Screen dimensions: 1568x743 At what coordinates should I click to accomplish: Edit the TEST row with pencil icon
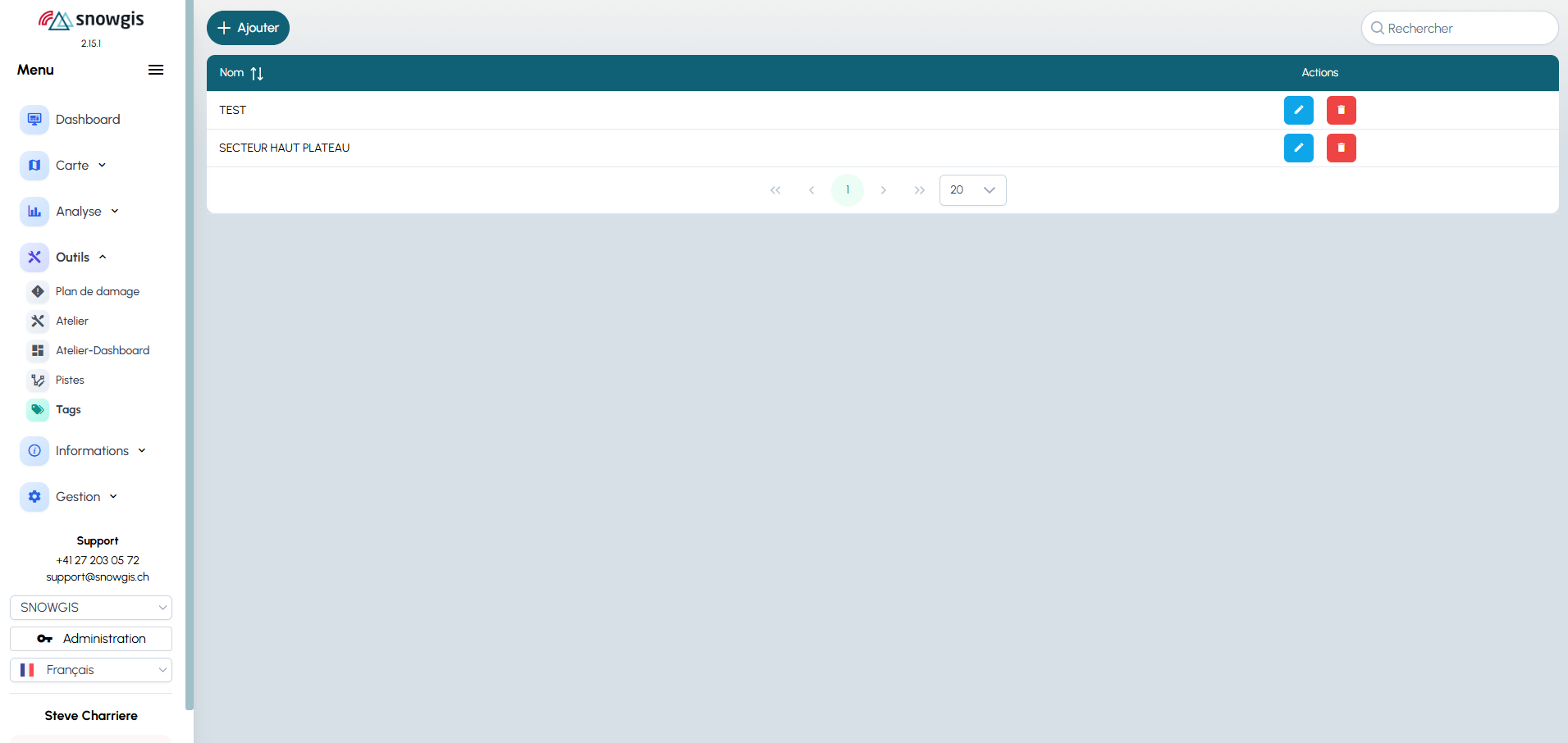pyautogui.click(x=1298, y=110)
